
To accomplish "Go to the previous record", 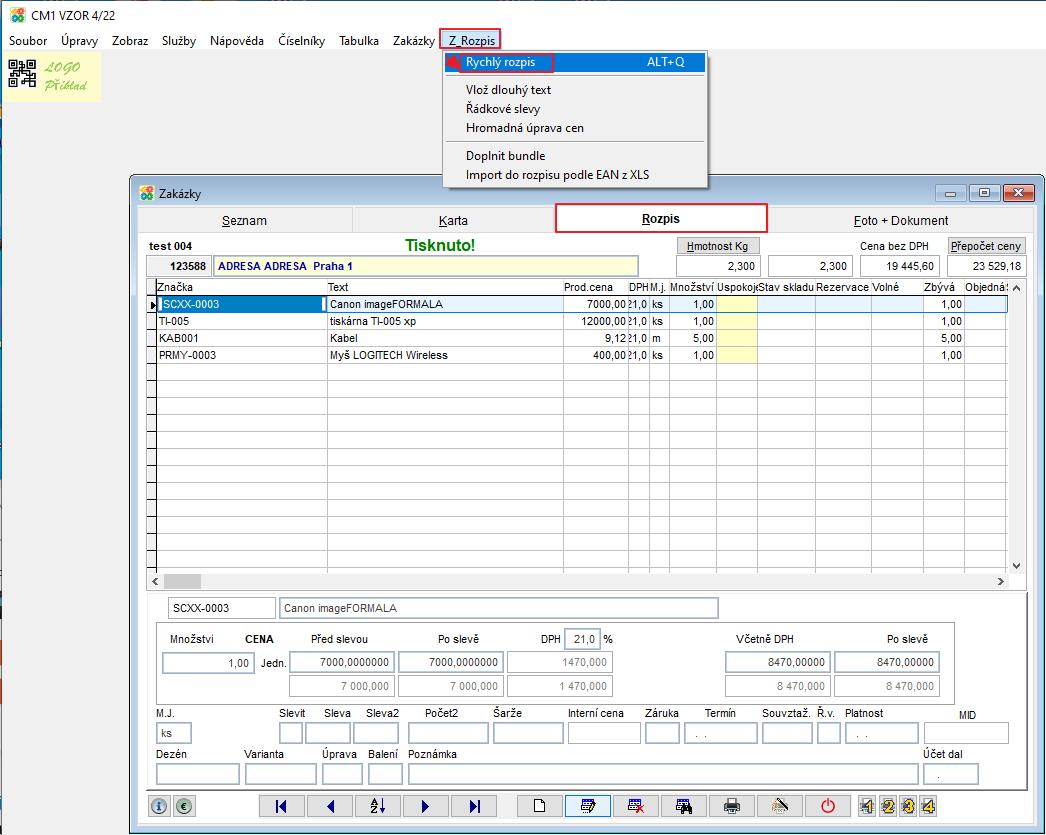I will pyautogui.click(x=330, y=806).
